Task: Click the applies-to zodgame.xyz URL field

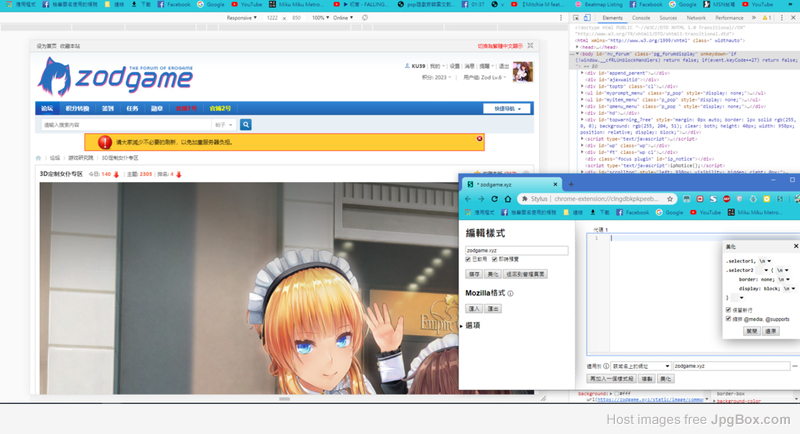Action: (732, 366)
